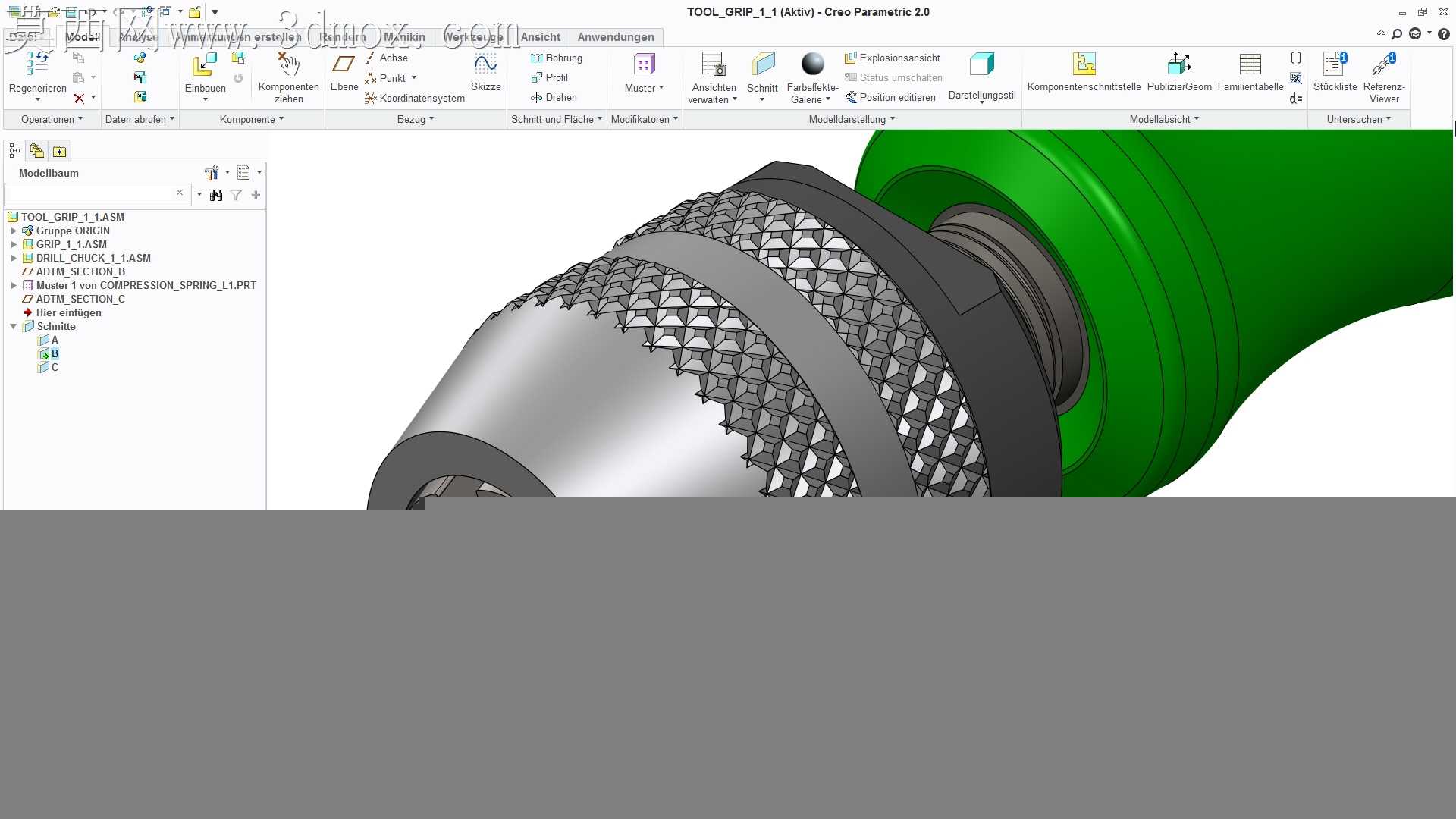Click the Regenerieren icon

point(37,64)
